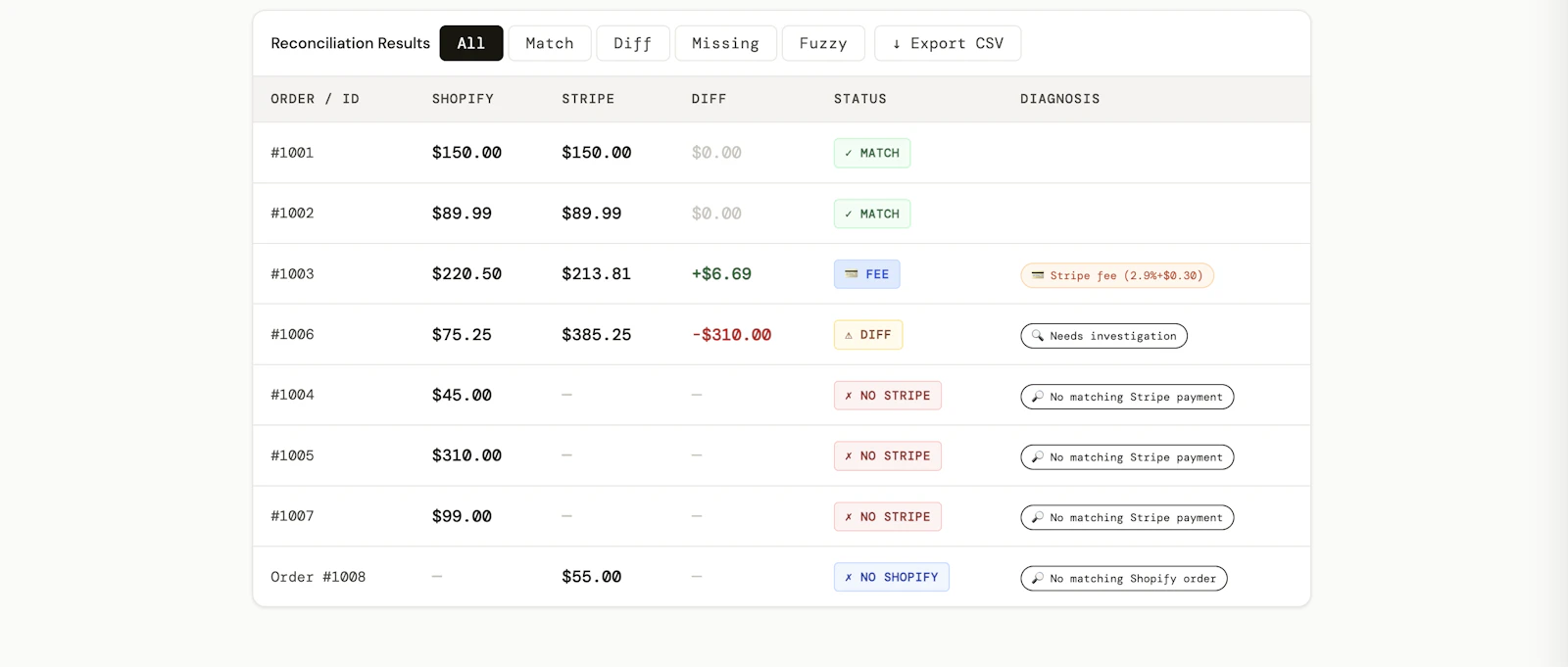Screen dimensions: 1568x667
Task: Click the Stripe fee (2.9%+$0.30) diagnosis pill
Action: click(x=1117, y=275)
